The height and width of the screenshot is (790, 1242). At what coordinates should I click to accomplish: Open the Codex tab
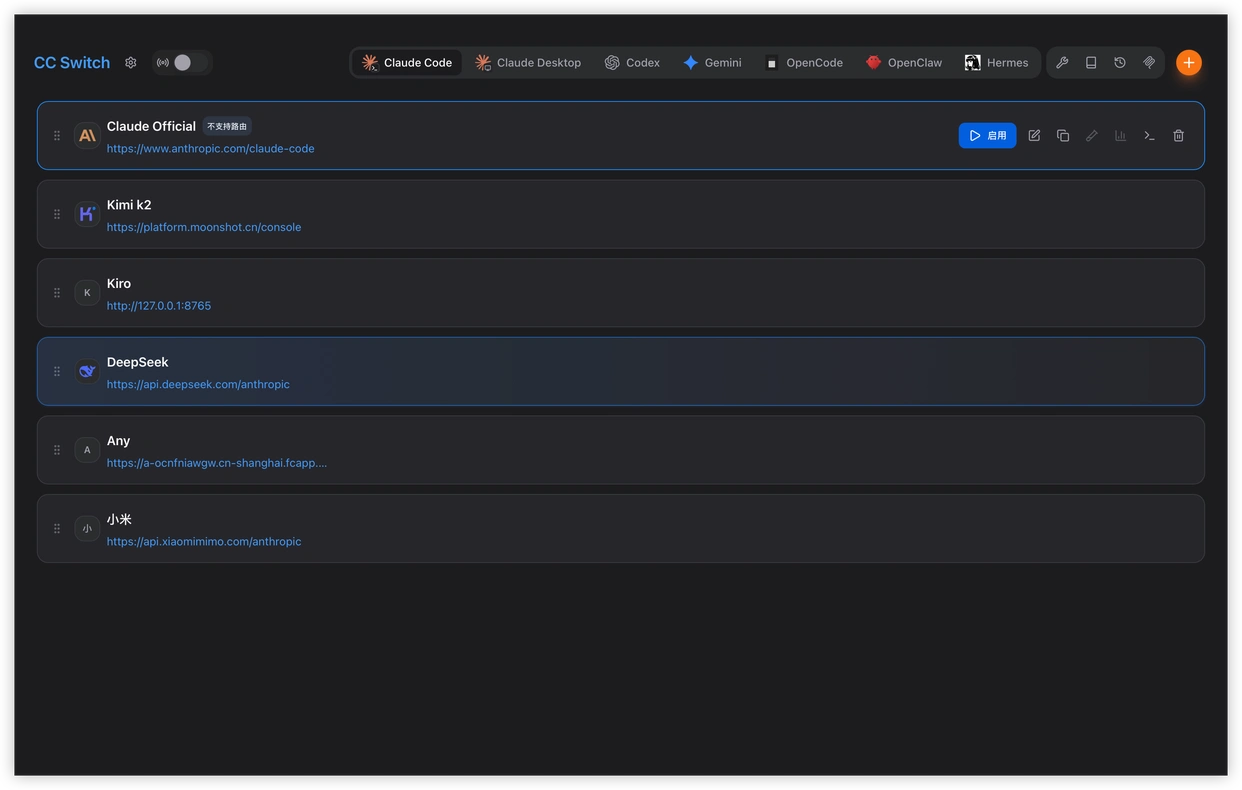[632, 62]
